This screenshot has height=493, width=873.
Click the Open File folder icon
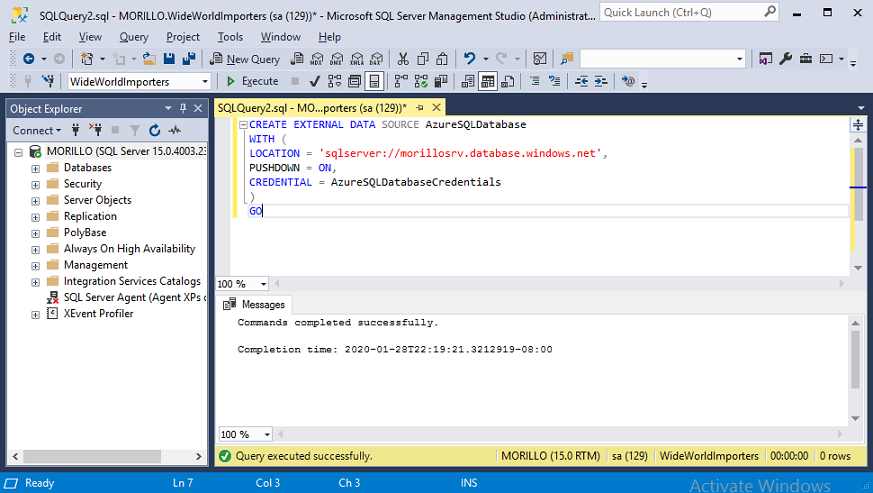(x=149, y=58)
